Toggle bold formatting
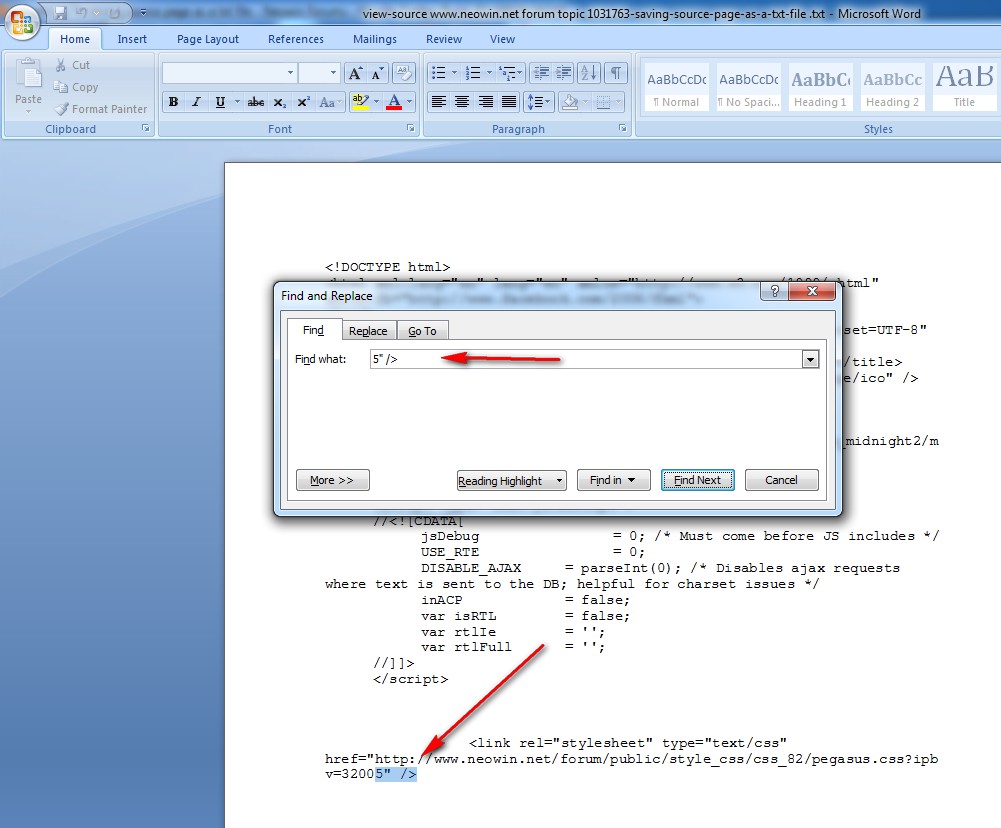The width and height of the screenshot is (1001, 828). point(173,102)
